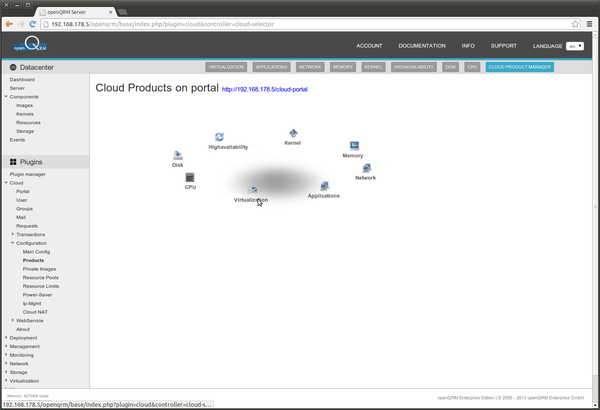Collapse the Configuration tree node
This screenshot has width=600, height=410.
pyautogui.click(x=13, y=243)
